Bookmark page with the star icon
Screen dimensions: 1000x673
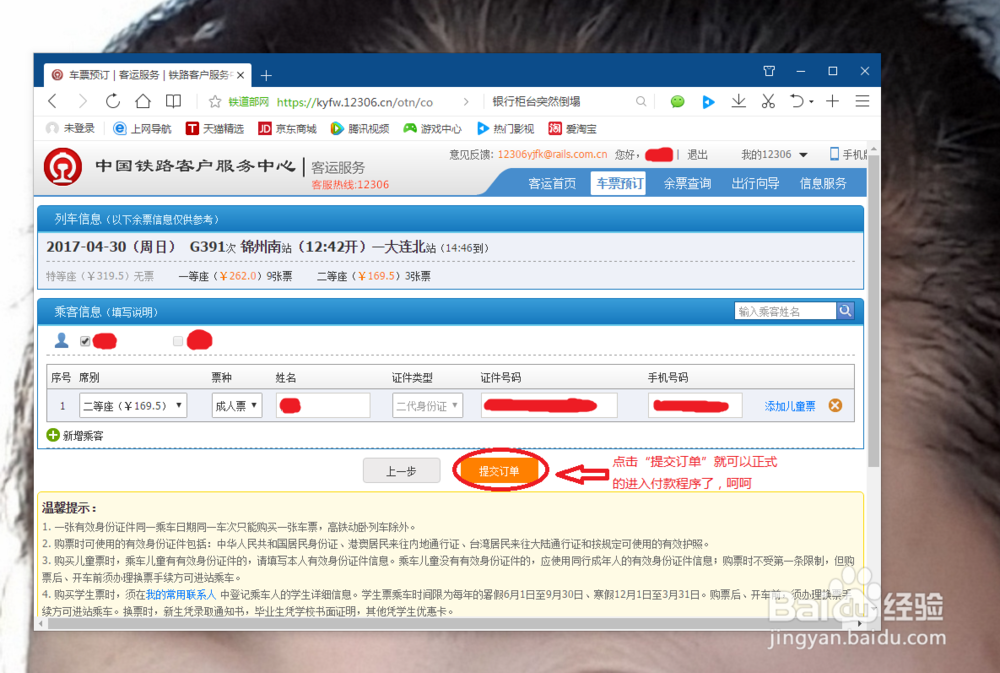click(215, 101)
